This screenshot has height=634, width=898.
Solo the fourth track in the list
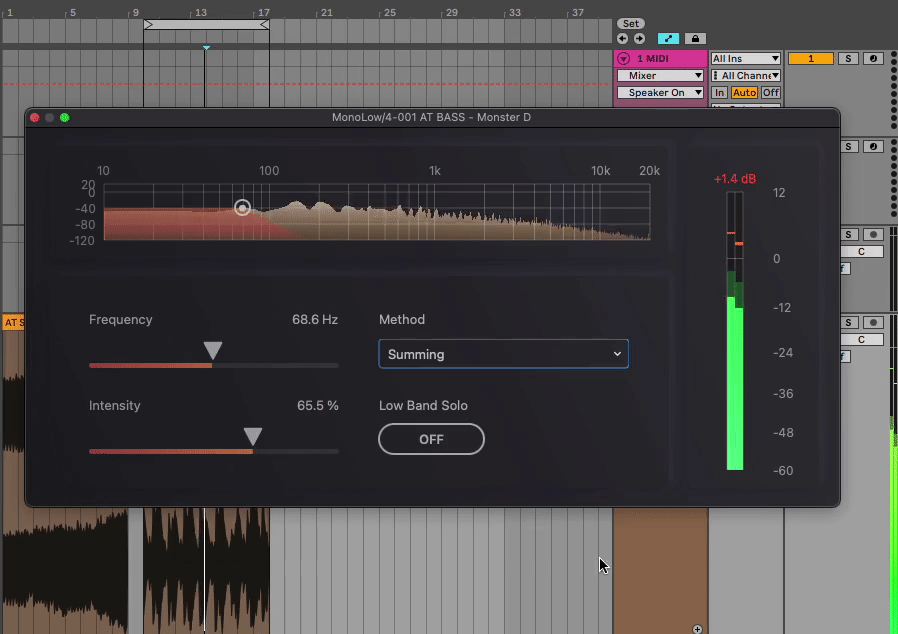[848, 323]
